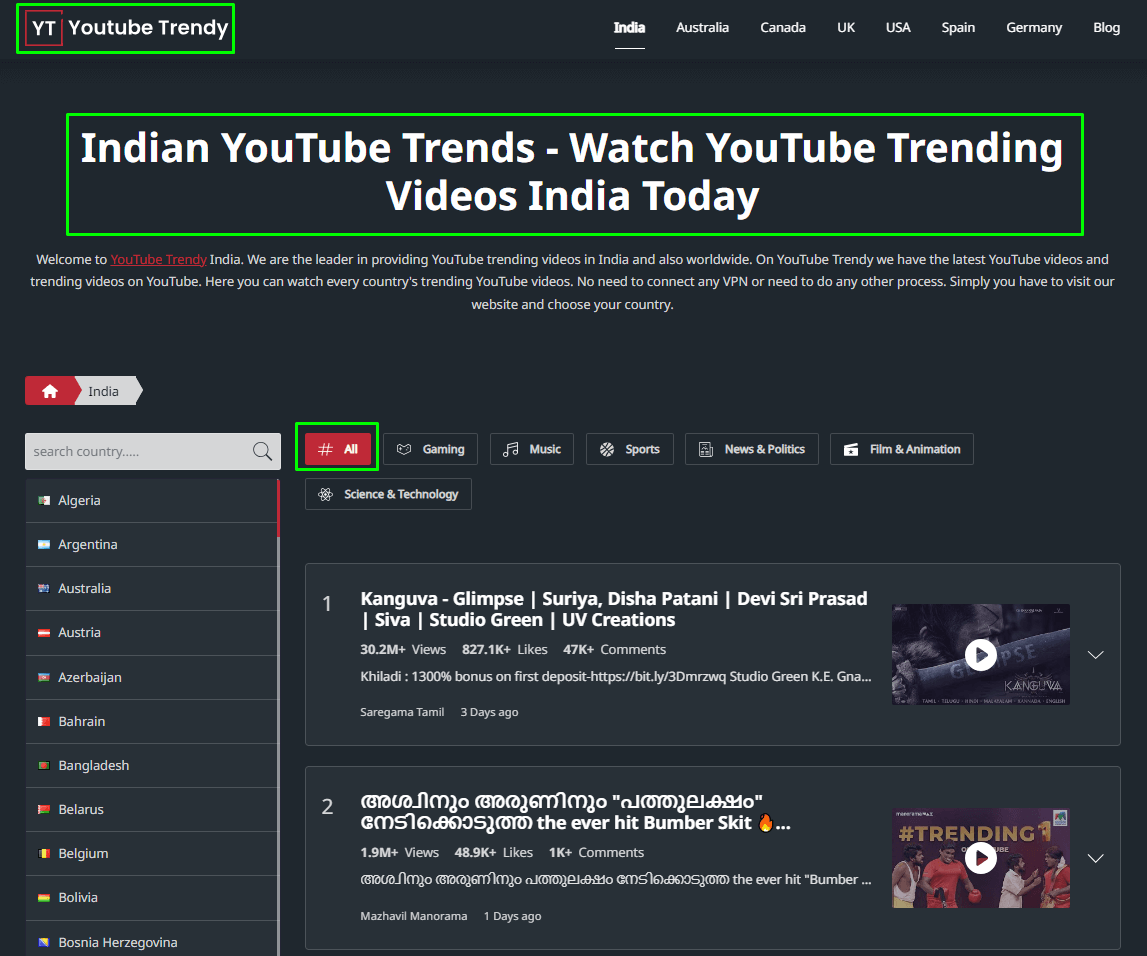This screenshot has width=1147, height=956.
Task: Click the Bosnia Herzegovina flag icon
Action: pyautogui.click(x=44, y=942)
